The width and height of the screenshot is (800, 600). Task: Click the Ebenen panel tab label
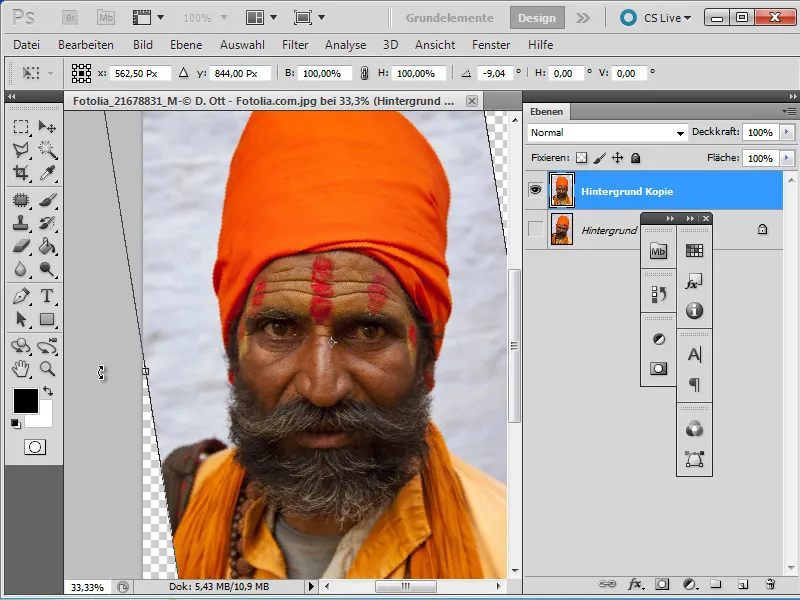click(x=548, y=111)
